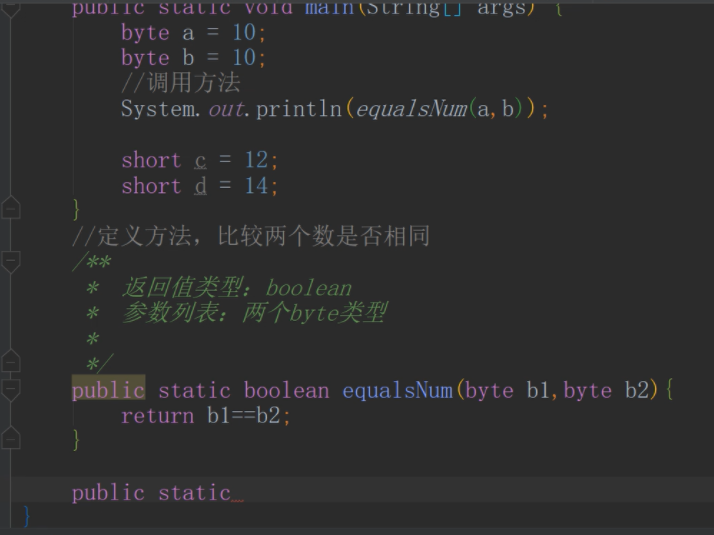The width and height of the screenshot is (714, 535).
Task: Collapse the Javadoc comment fold marker at /**
Action: click(x=10, y=261)
